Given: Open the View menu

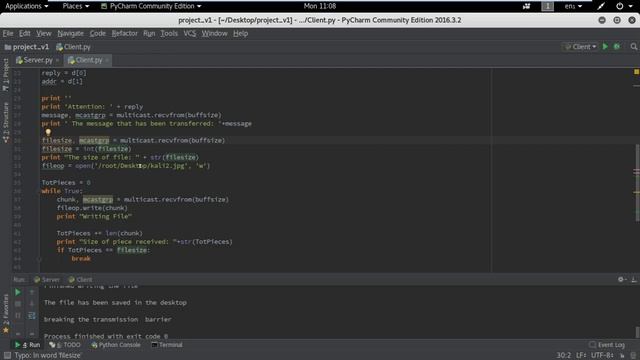Looking at the screenshot, I should click(x=44, y=33).
